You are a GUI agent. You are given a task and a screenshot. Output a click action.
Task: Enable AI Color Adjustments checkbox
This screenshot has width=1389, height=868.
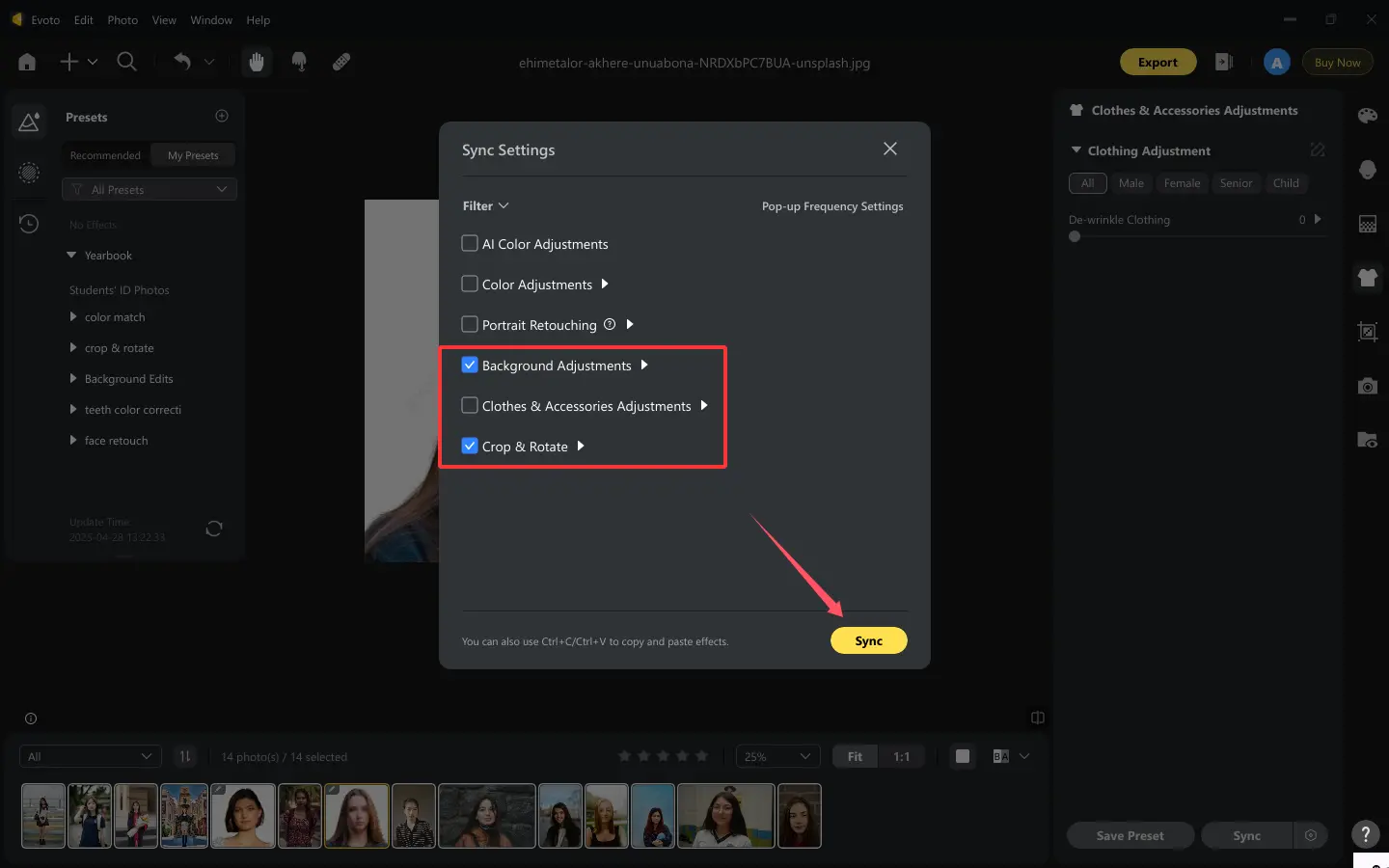(x=470, y=243)
